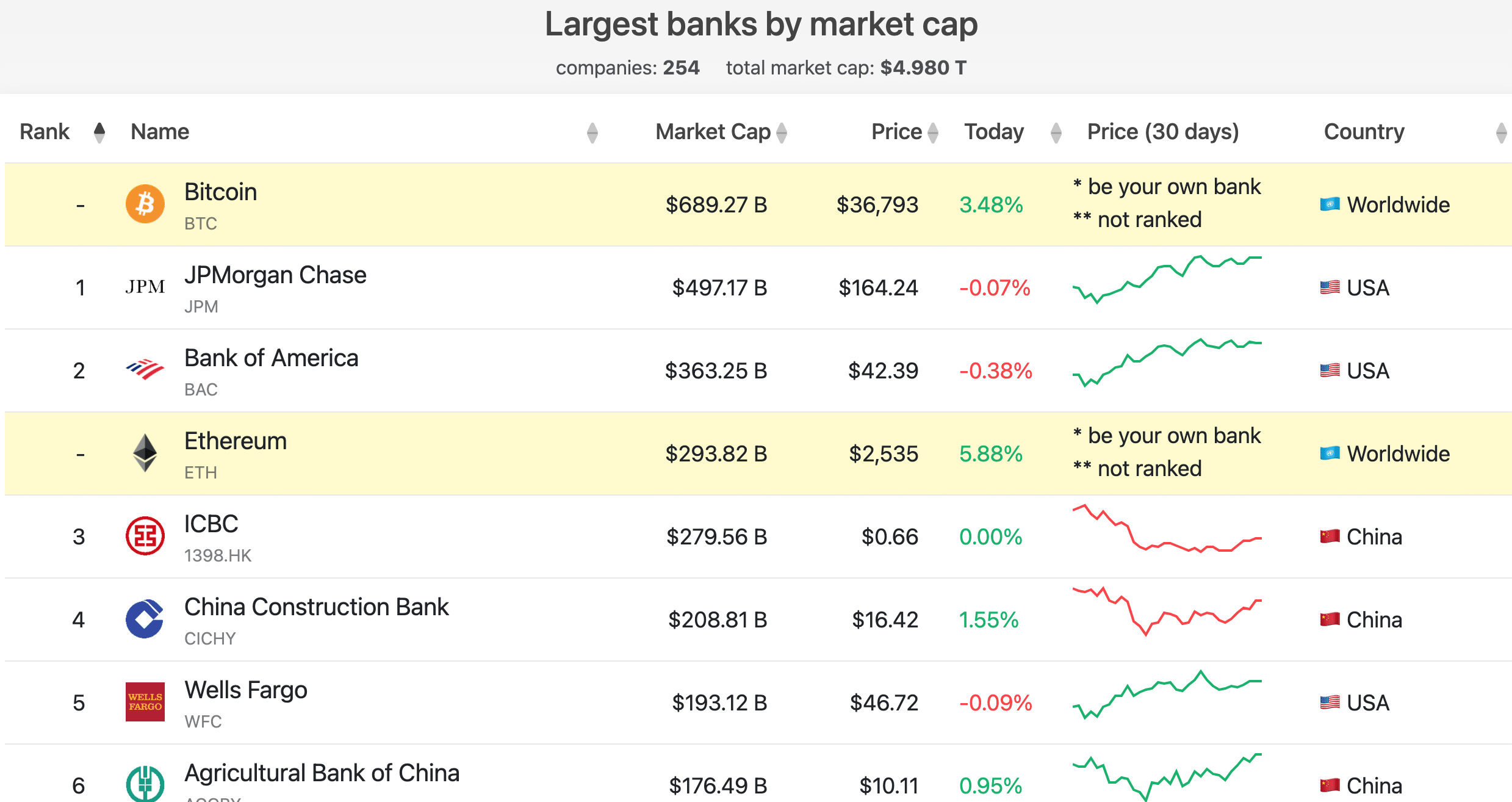Click the China Construction Bank logo

[x=145, y=619]
